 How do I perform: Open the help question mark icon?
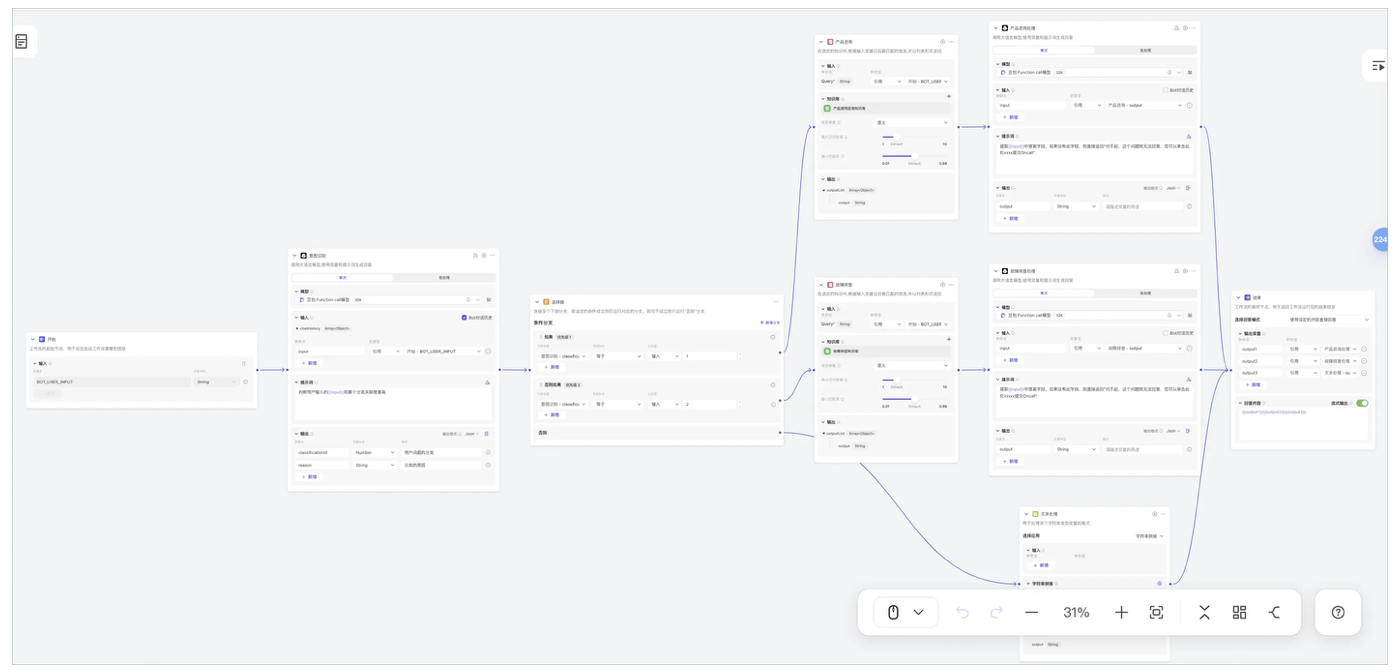tap(1338, 613)
